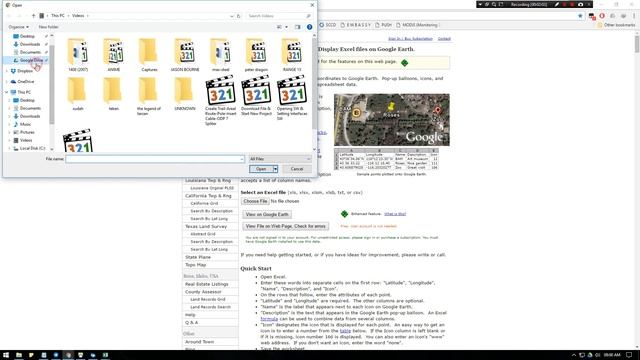Collapse the This PC tree node
Image resolution: width=640 pixels, height=360 pixels.
(x=7, y=92)
